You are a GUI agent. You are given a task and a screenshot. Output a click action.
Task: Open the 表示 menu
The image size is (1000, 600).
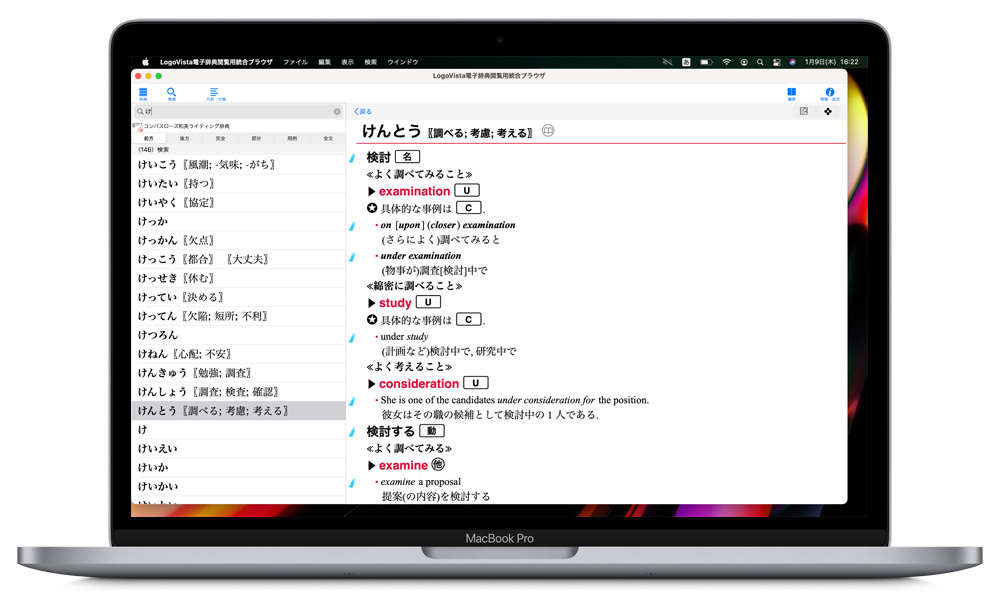point(348,62)
